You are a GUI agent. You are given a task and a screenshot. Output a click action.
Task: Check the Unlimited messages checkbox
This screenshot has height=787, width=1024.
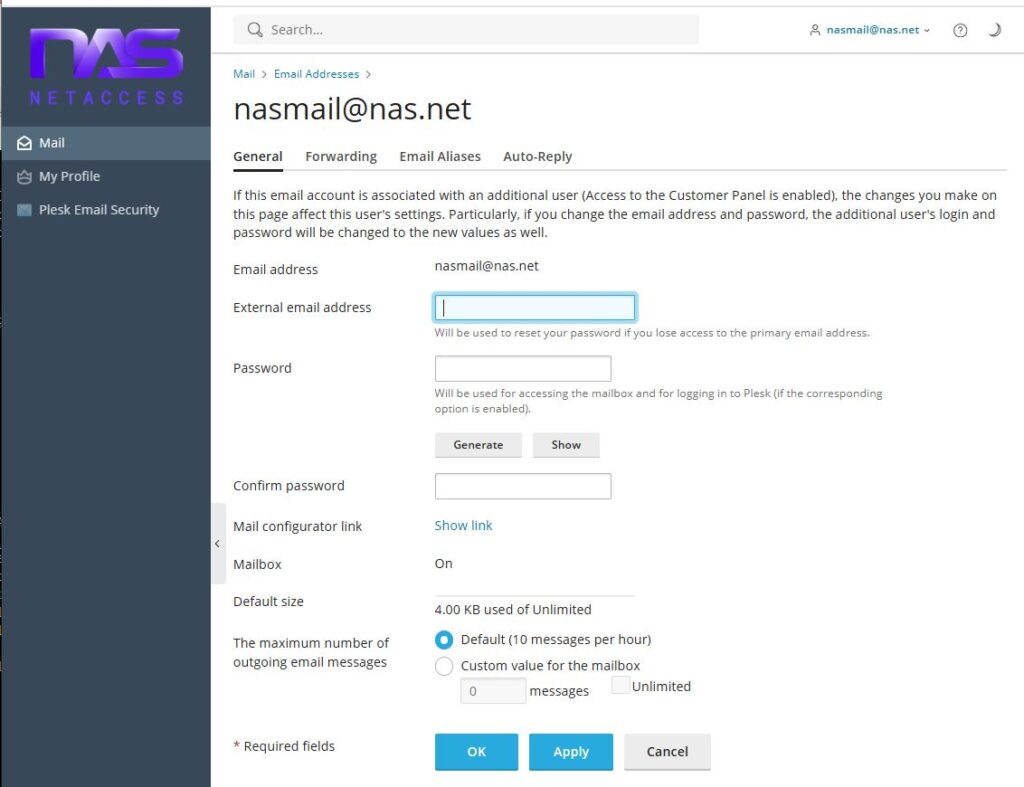pyautogui.click(x=620, y=685)
